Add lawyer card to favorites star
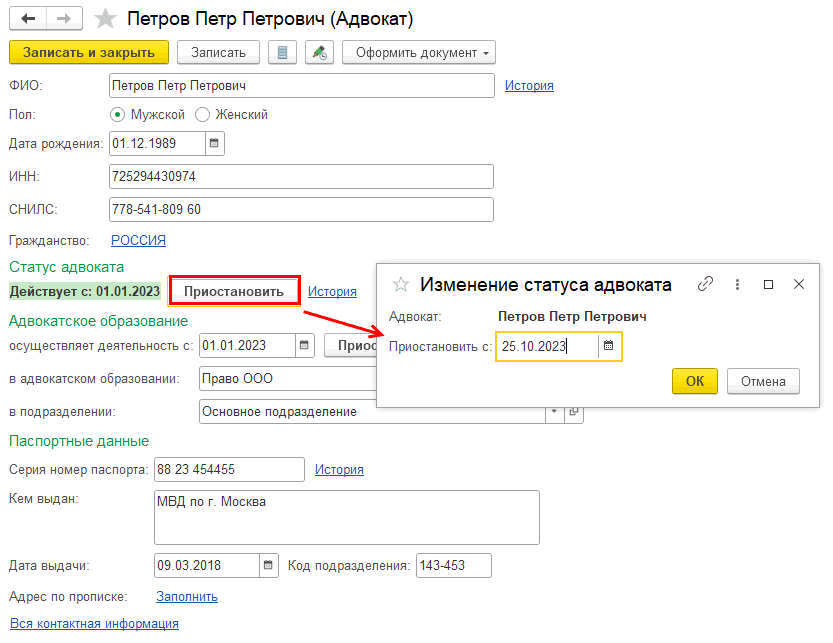 [104, 19]
